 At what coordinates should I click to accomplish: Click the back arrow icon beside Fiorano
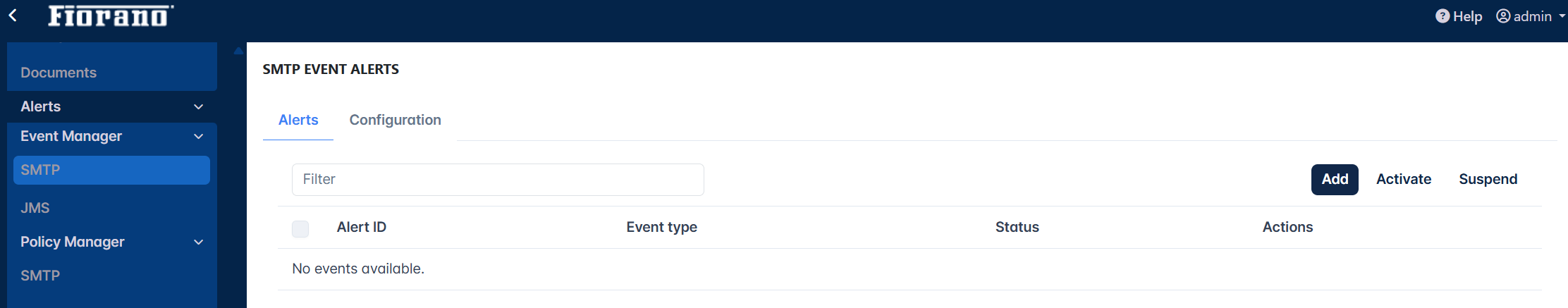point(13,15)
